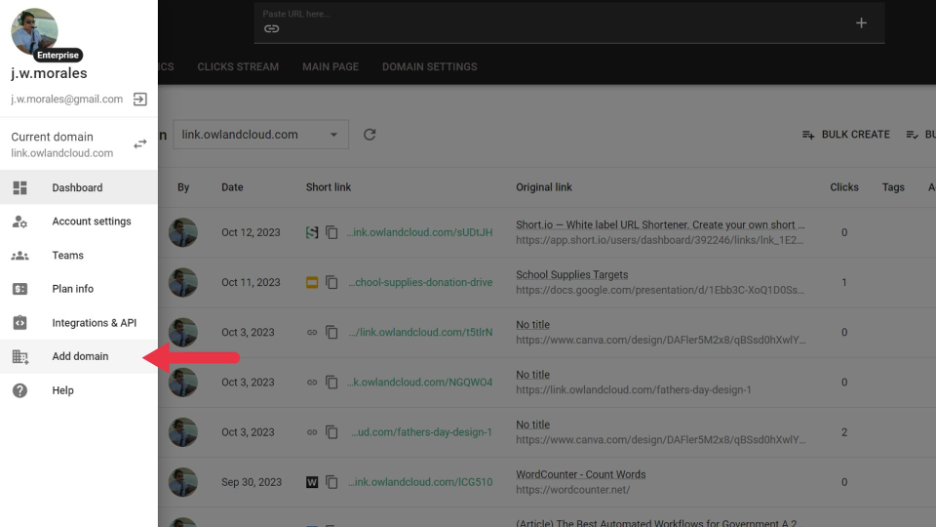Copy the t5tIrN short link
Viewport: 936px width, 528px height.
331,332
